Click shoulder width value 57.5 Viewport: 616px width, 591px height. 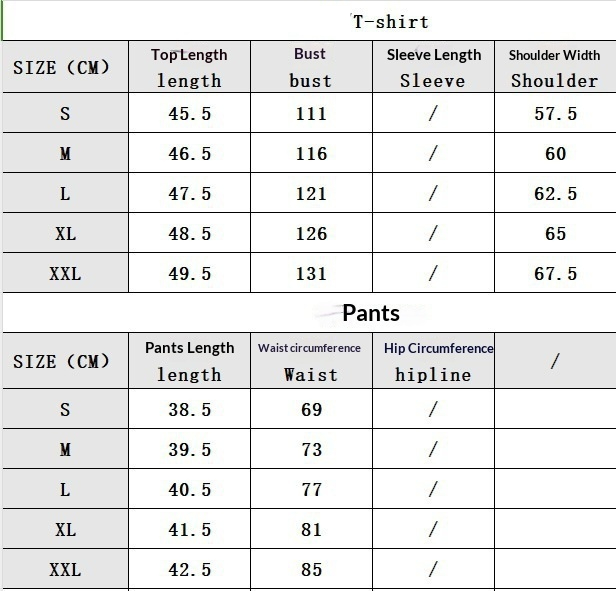click(x=555, y=114)
